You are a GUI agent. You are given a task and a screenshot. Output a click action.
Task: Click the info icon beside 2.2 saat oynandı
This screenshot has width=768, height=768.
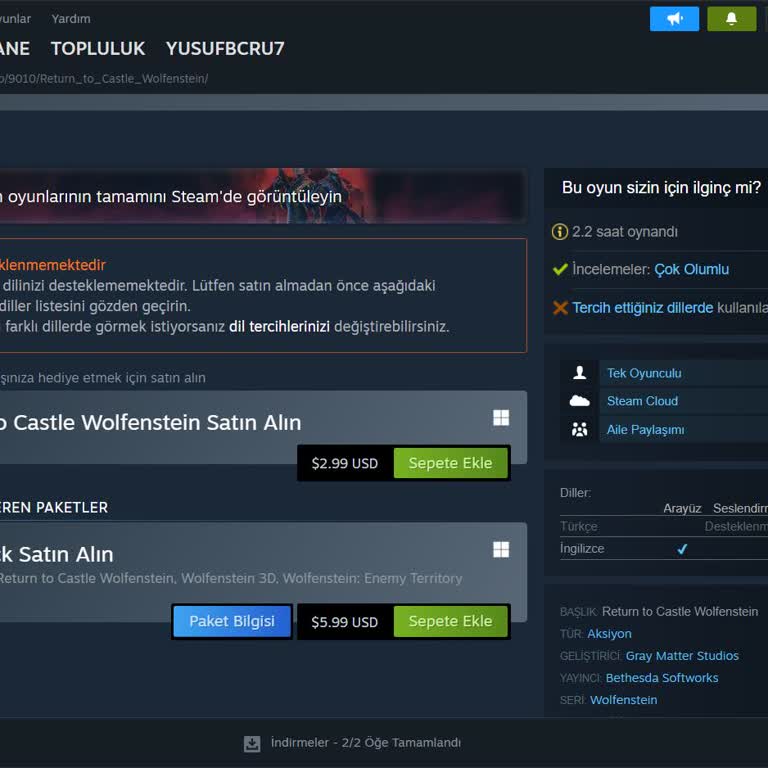click(x=559, y=232)
